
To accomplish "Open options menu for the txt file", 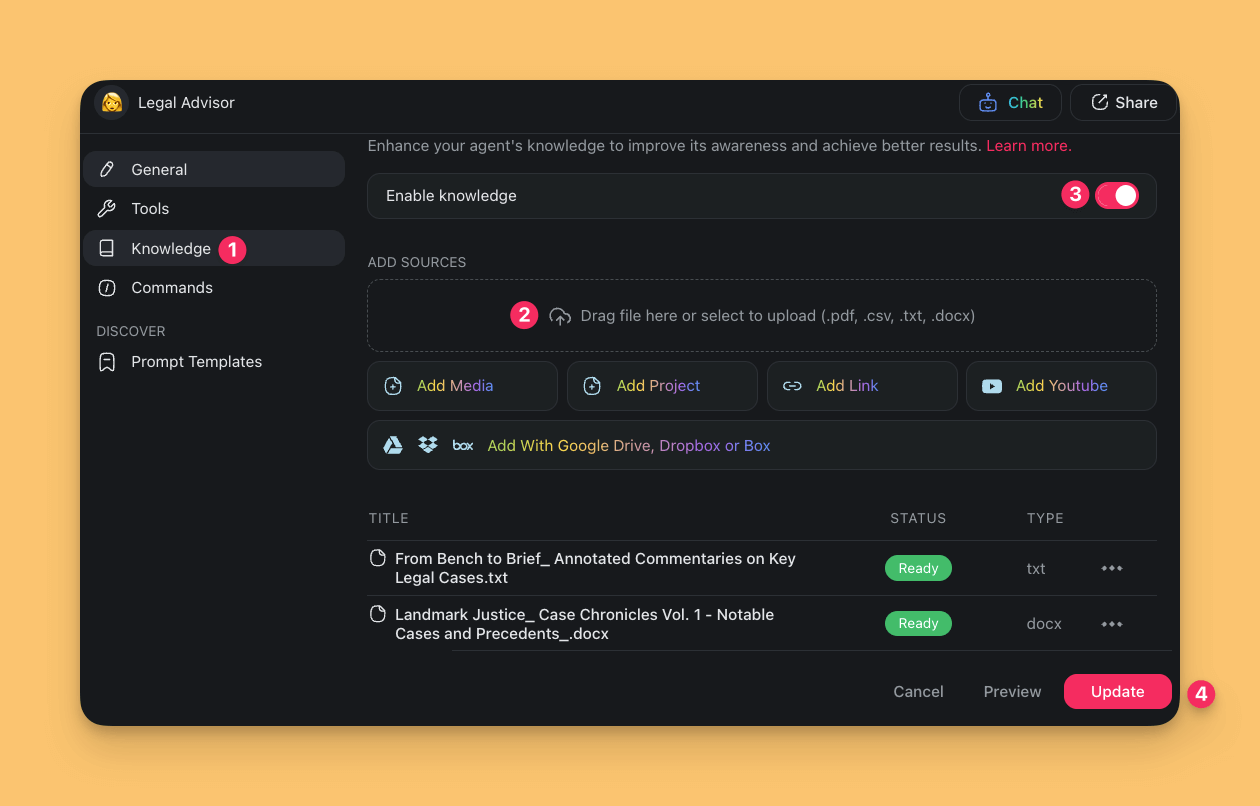I will pyautogui.click(x=1112, y=568).
